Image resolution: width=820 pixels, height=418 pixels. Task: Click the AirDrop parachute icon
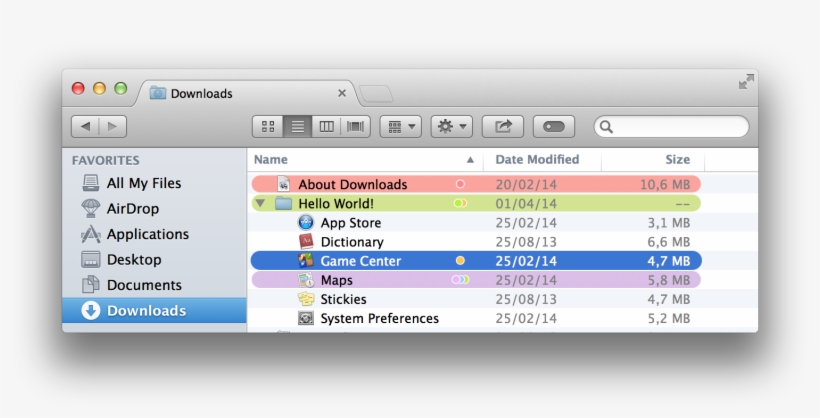[x=90, y=208]
